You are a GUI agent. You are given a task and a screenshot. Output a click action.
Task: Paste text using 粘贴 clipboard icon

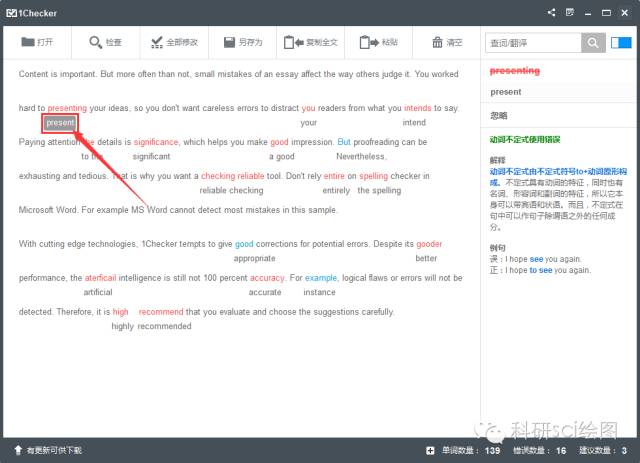point(378,42)
